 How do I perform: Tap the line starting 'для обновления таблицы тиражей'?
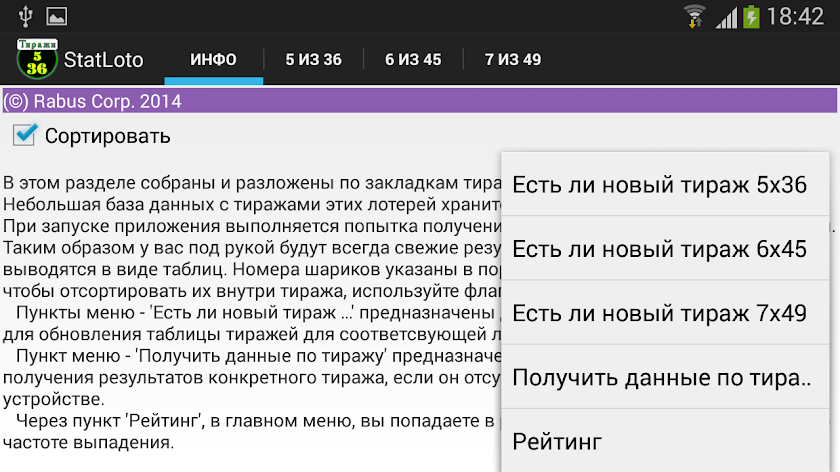(x=252, y=334)
